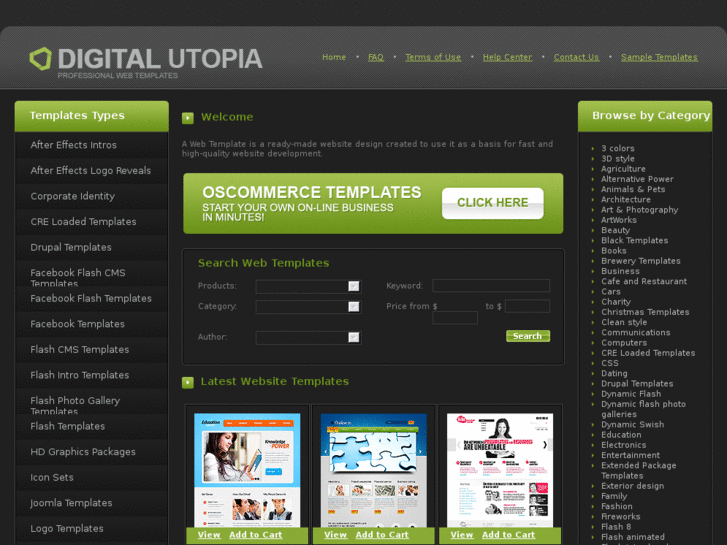
Task: Open the FAQ nav link
Action: 376,57
